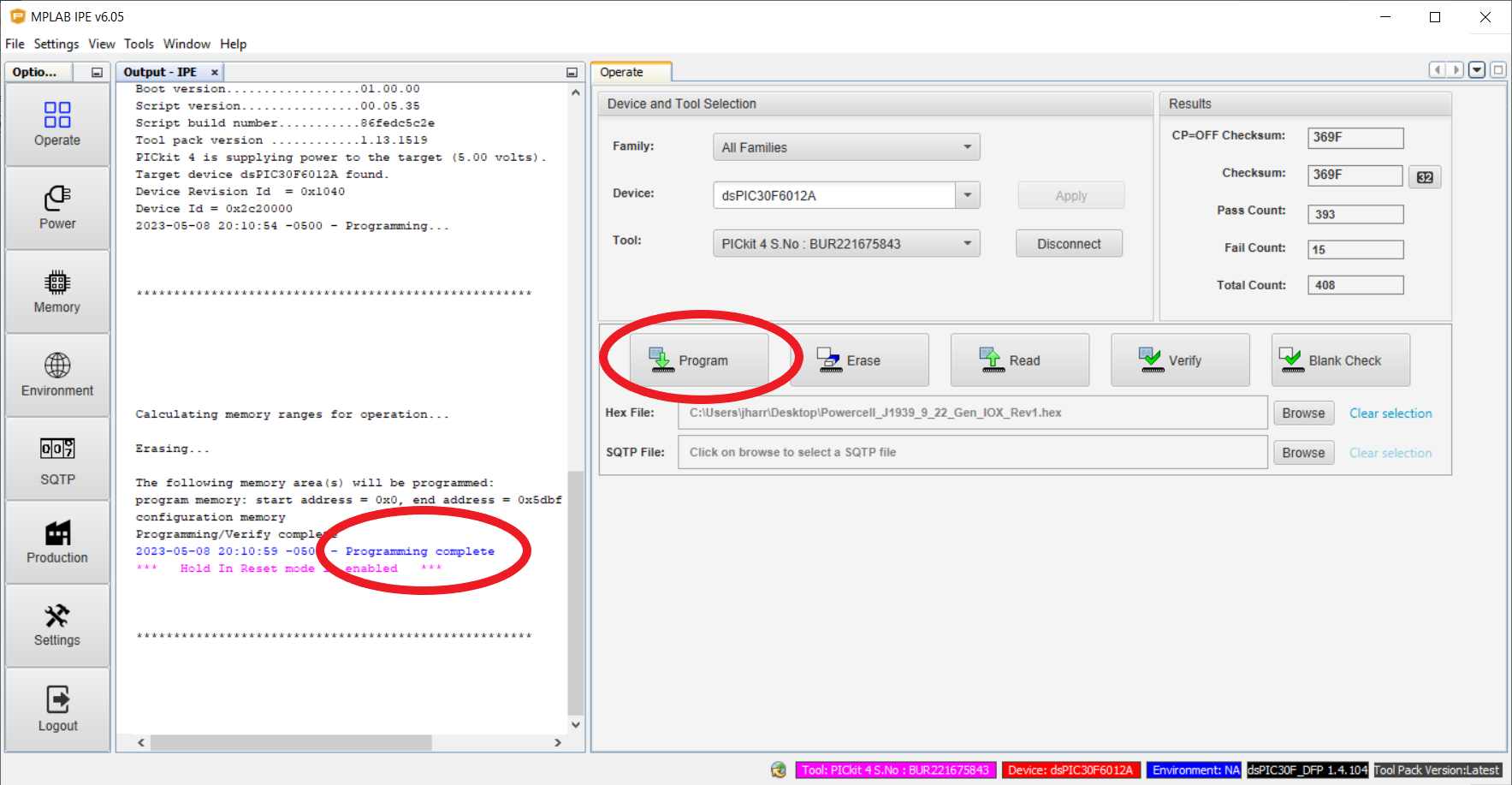The height and width of the screenshot is (785, 1512).
Task: Click the Hex File path field
Action: click(x=972, y=413)
